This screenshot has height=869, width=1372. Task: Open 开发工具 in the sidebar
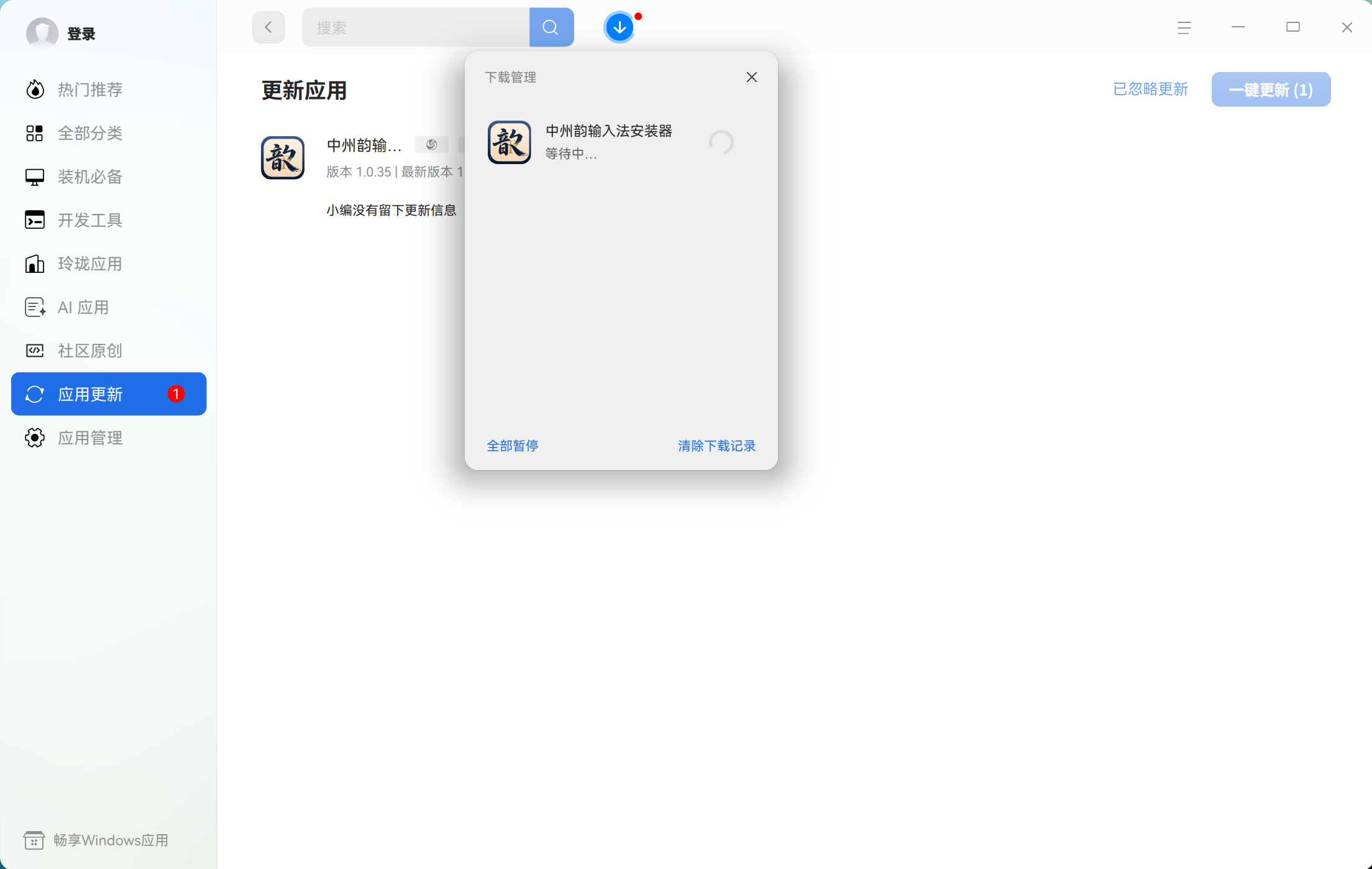pos(109,220)
